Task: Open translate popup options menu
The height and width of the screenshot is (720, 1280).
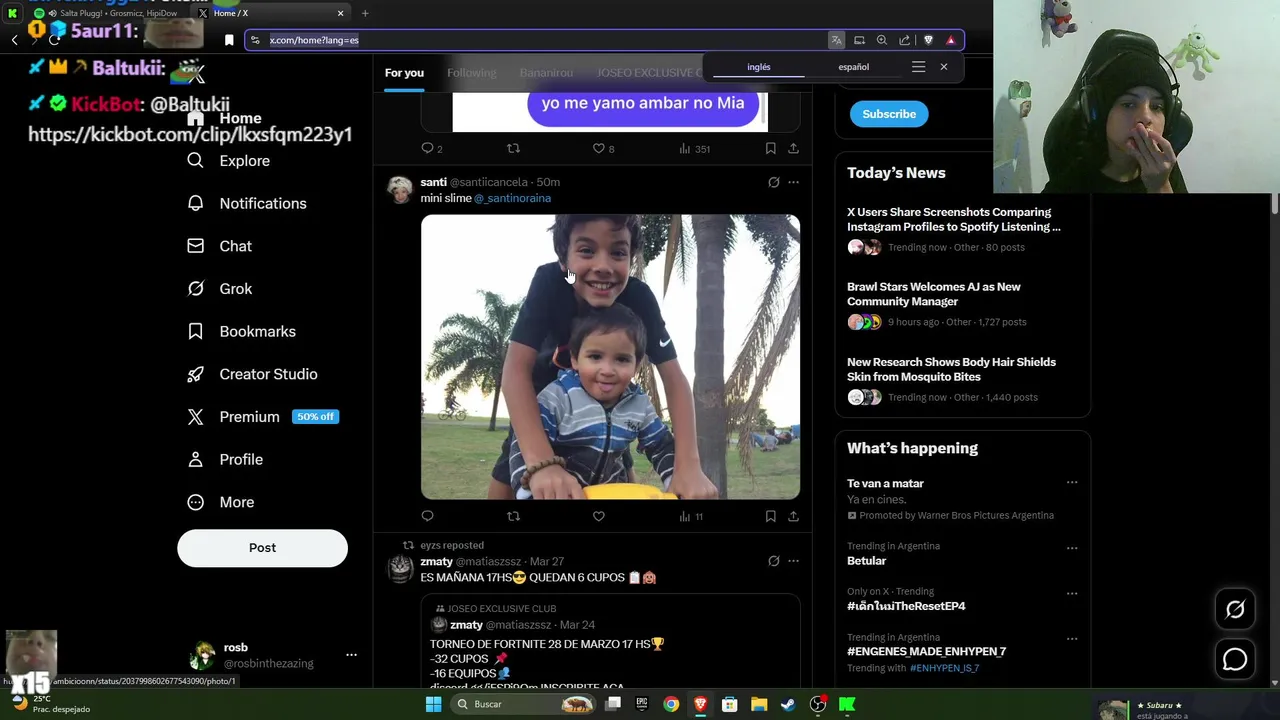Action: click(918, 67)
